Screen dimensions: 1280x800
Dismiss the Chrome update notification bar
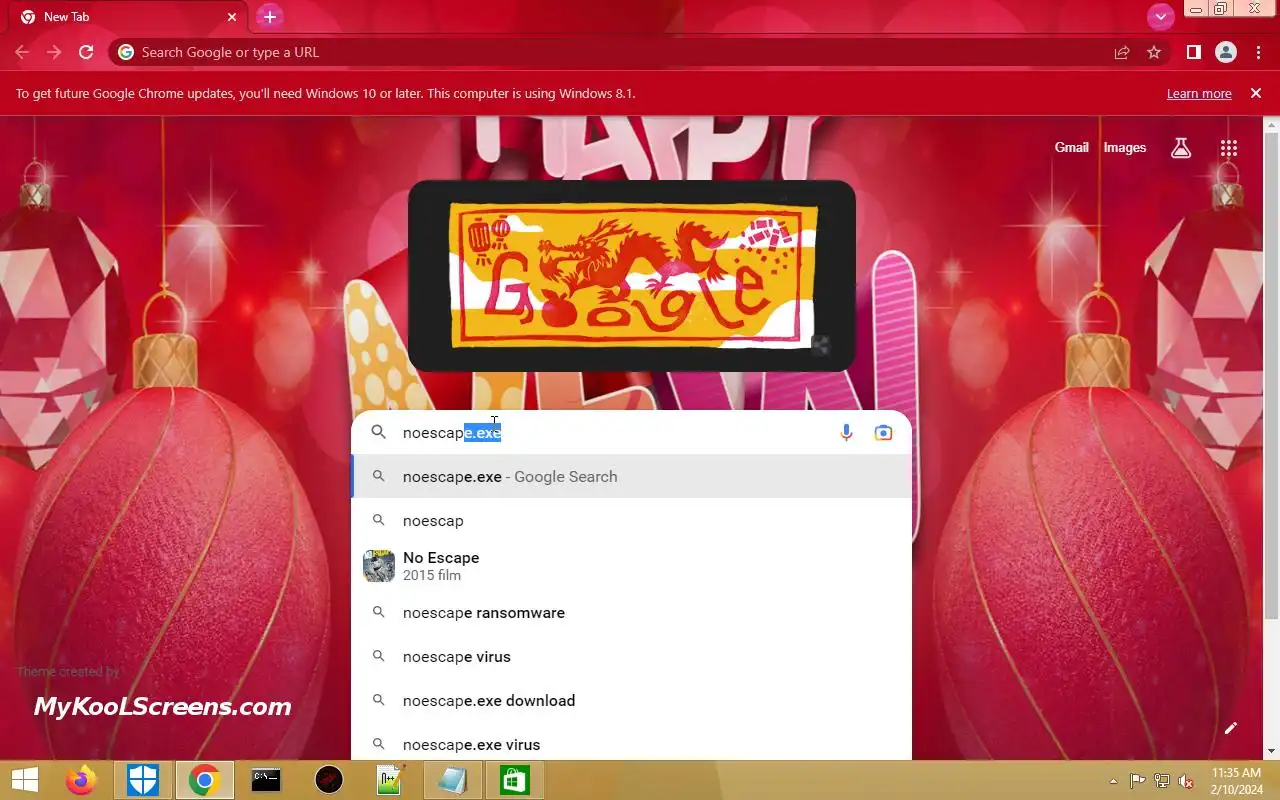click(1256, 93)
